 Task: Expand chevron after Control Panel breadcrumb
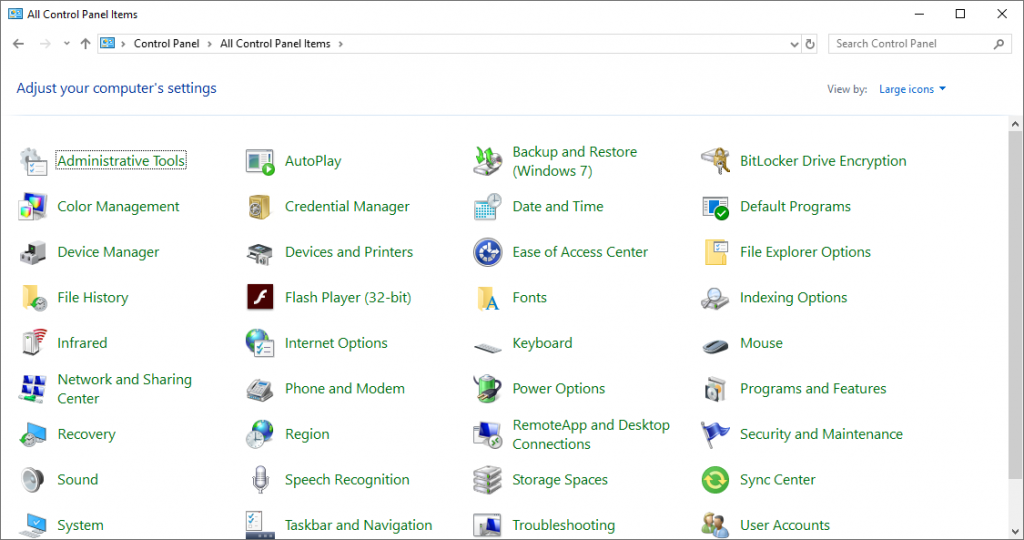point(210,44)
